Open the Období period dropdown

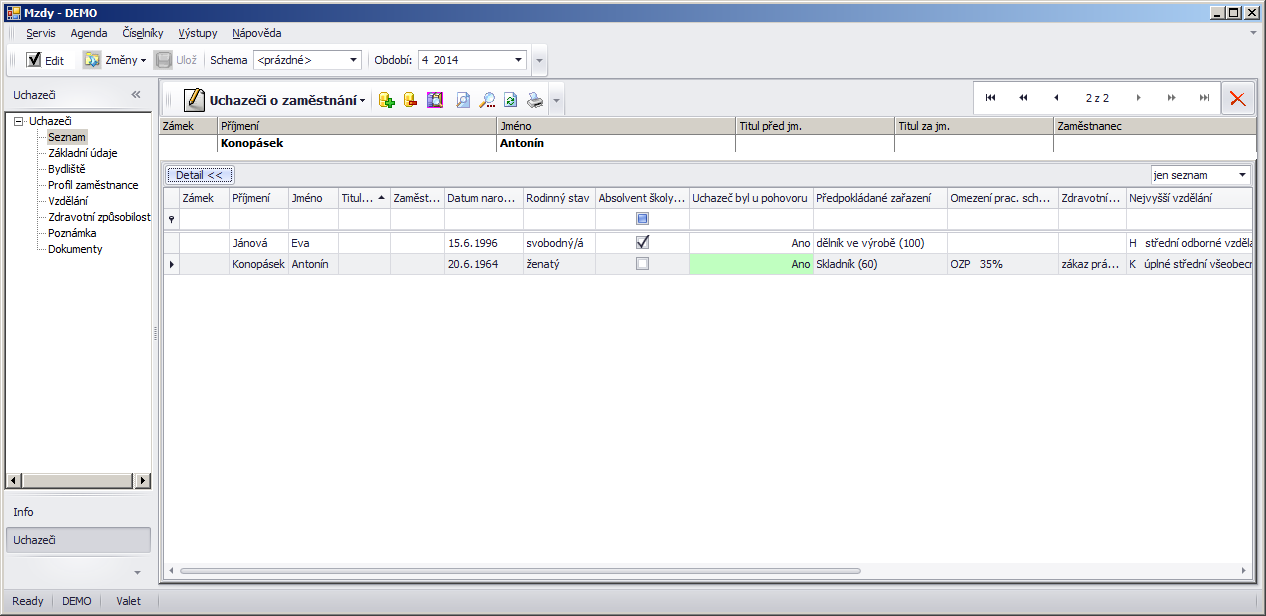point(518,60)
